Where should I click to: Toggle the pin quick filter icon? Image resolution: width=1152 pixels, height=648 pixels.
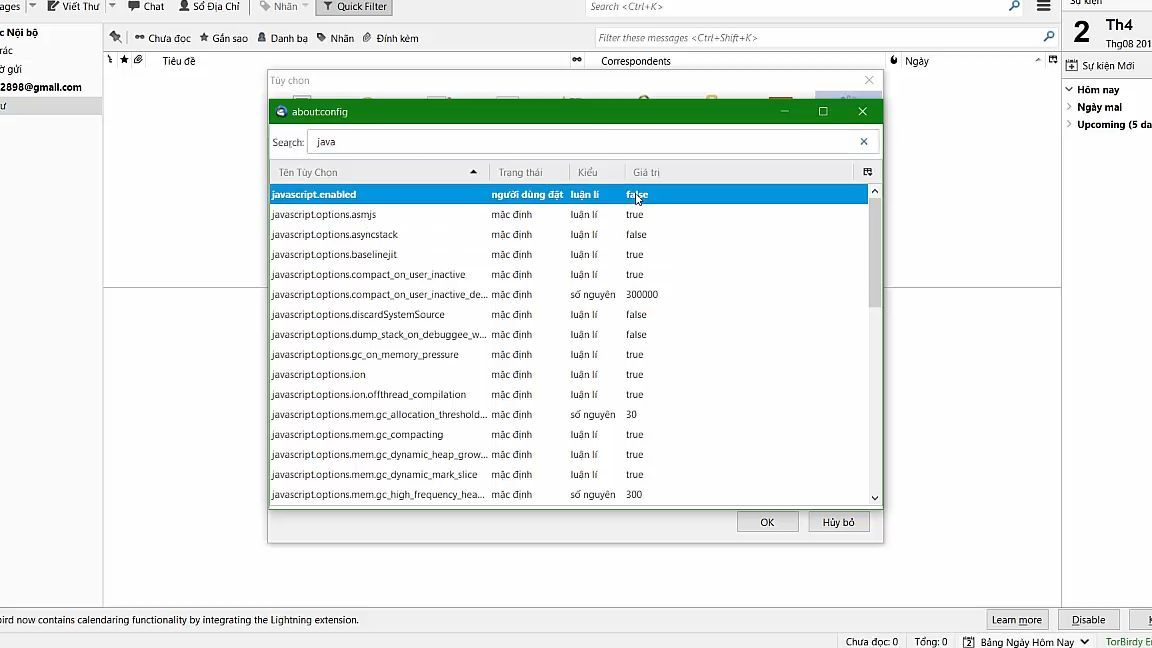(115, 37)
